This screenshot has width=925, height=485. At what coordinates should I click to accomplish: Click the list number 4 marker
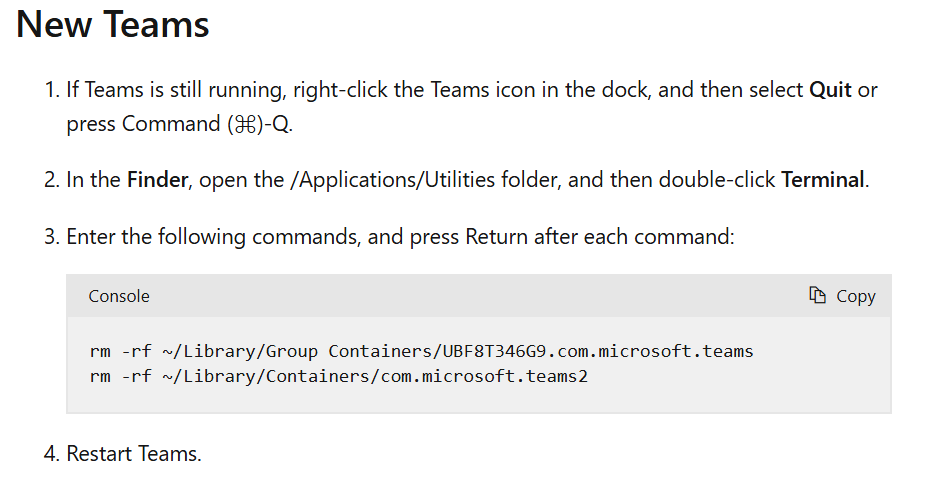52,454
